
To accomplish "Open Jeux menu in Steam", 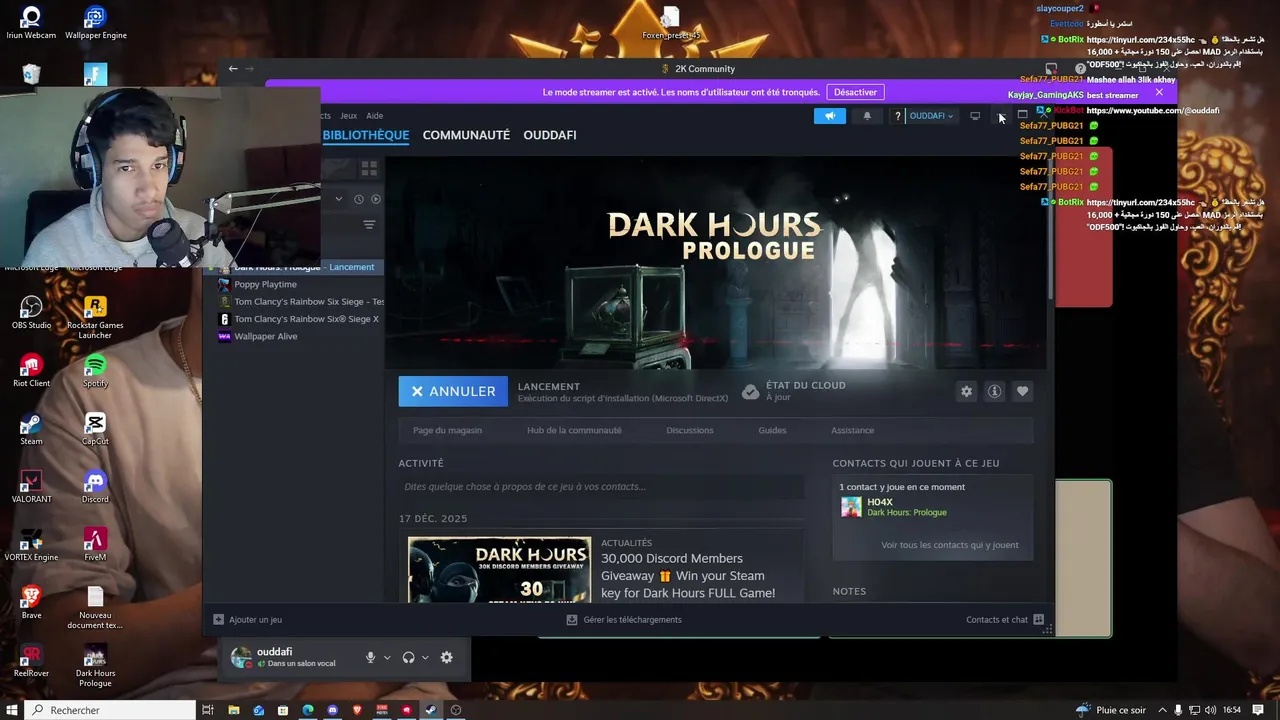I will click(348, 116).
